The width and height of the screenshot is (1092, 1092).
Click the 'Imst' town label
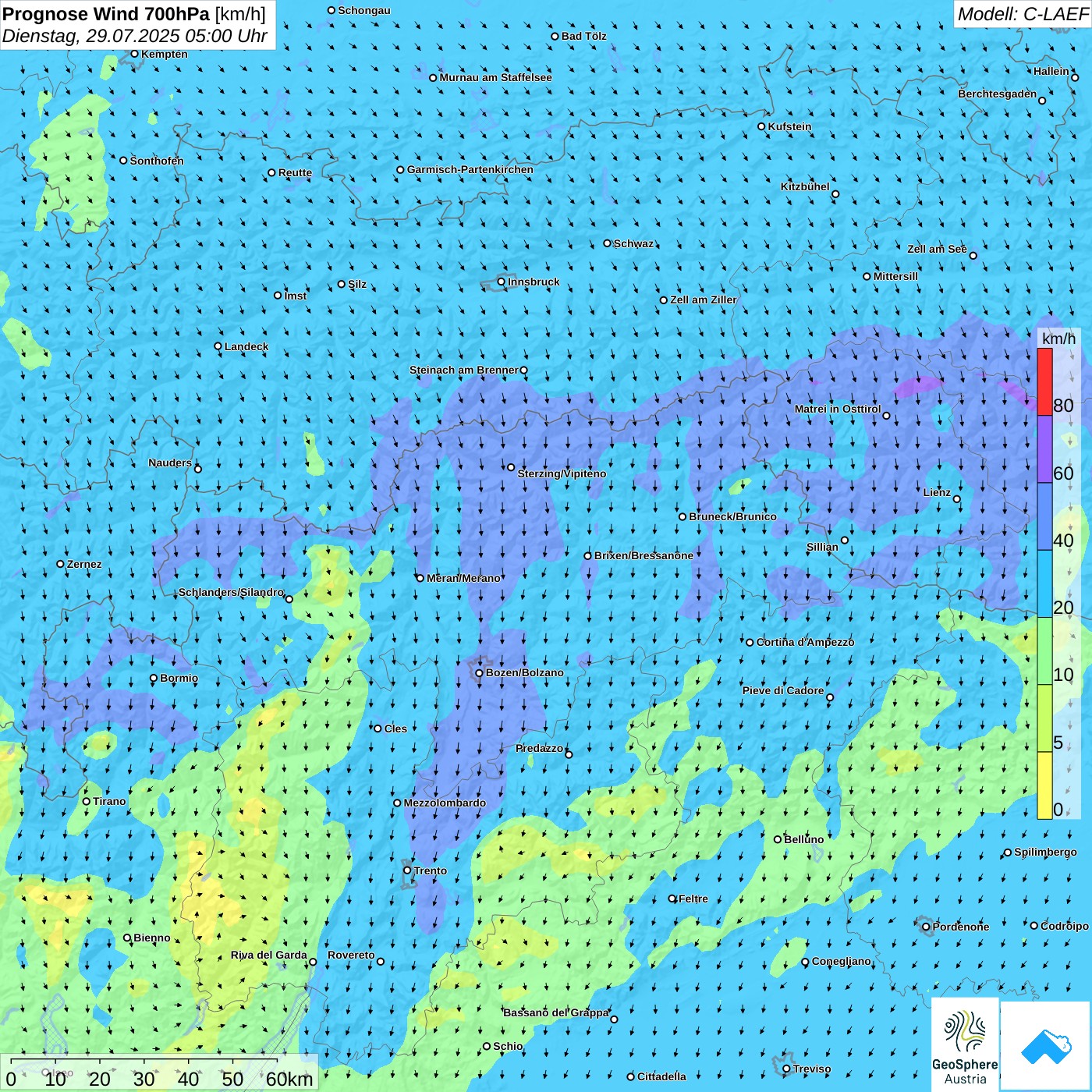click(296, 296)
